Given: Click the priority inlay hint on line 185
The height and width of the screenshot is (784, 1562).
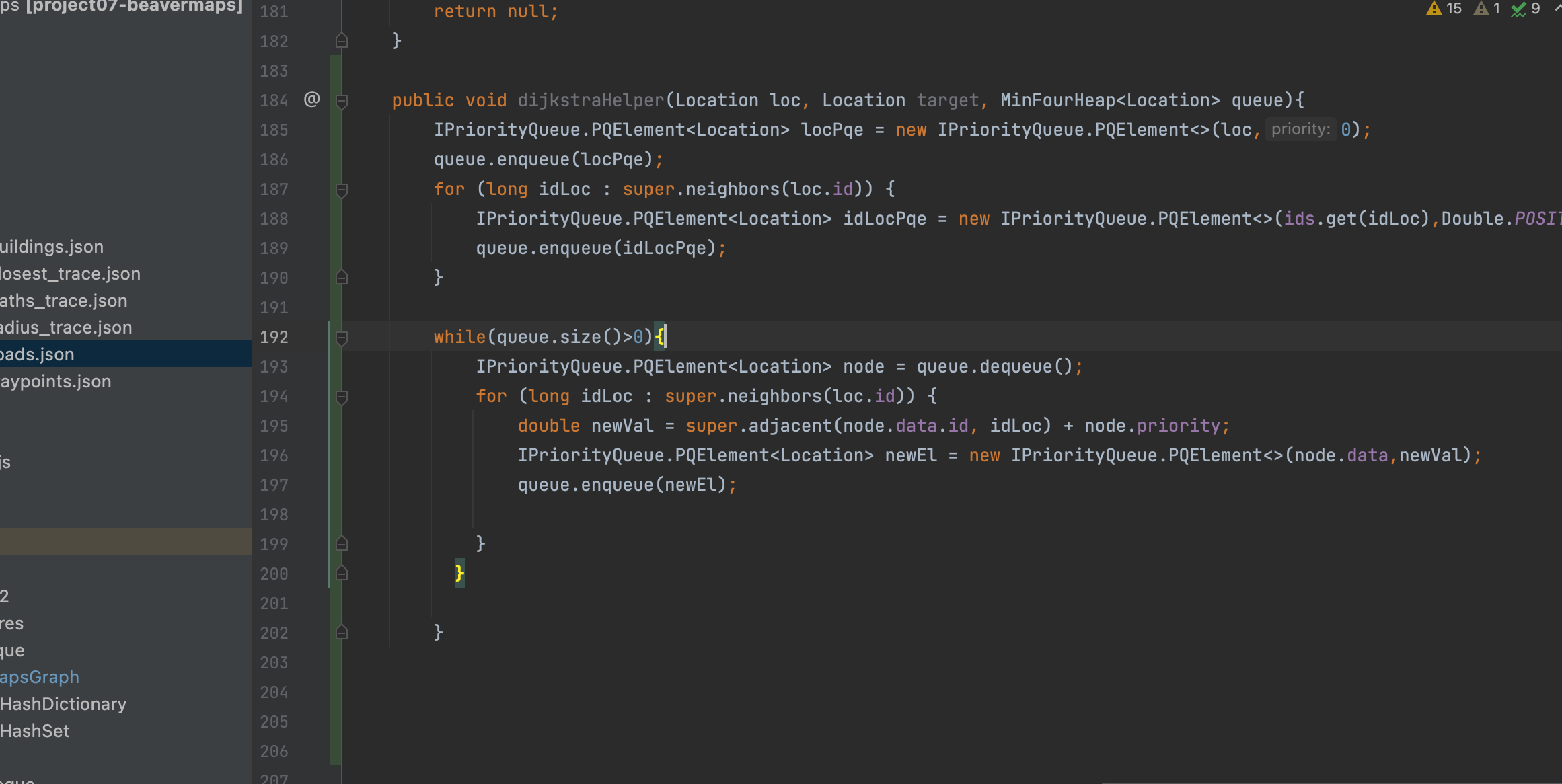Looking at the screenshot, I should pos(1300,129).
